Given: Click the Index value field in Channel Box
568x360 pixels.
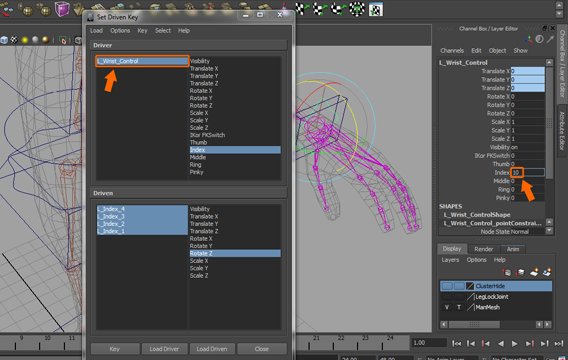Looking at the screenshot, I should (527, 172).
